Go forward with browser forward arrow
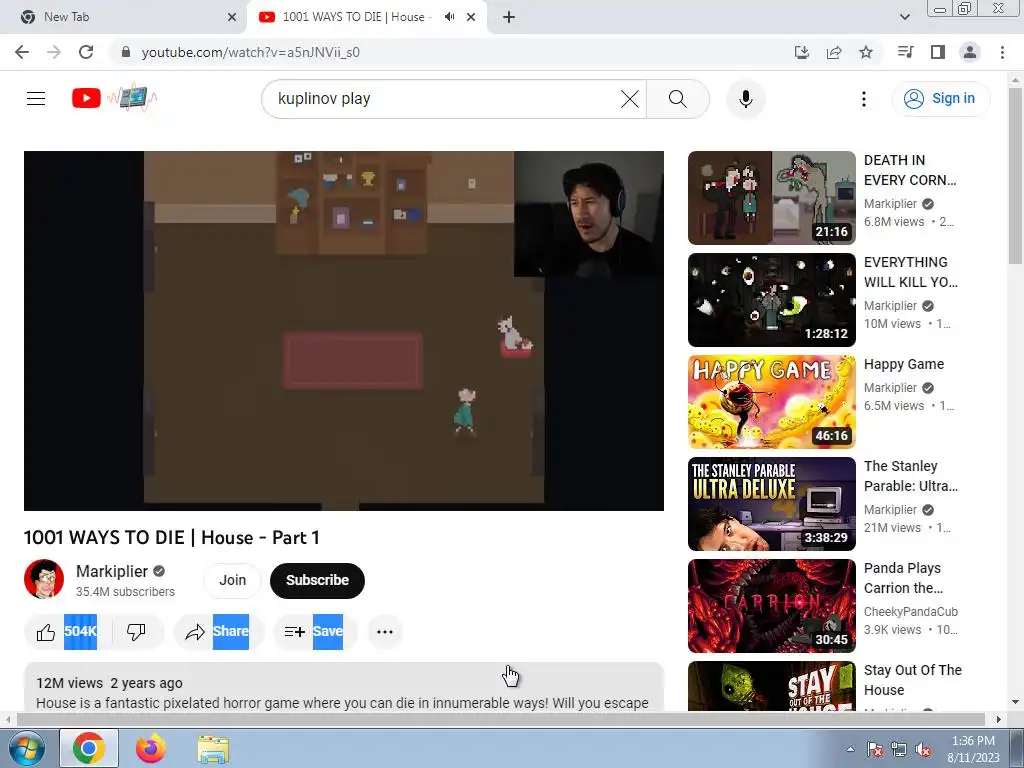 click(54, 52)
